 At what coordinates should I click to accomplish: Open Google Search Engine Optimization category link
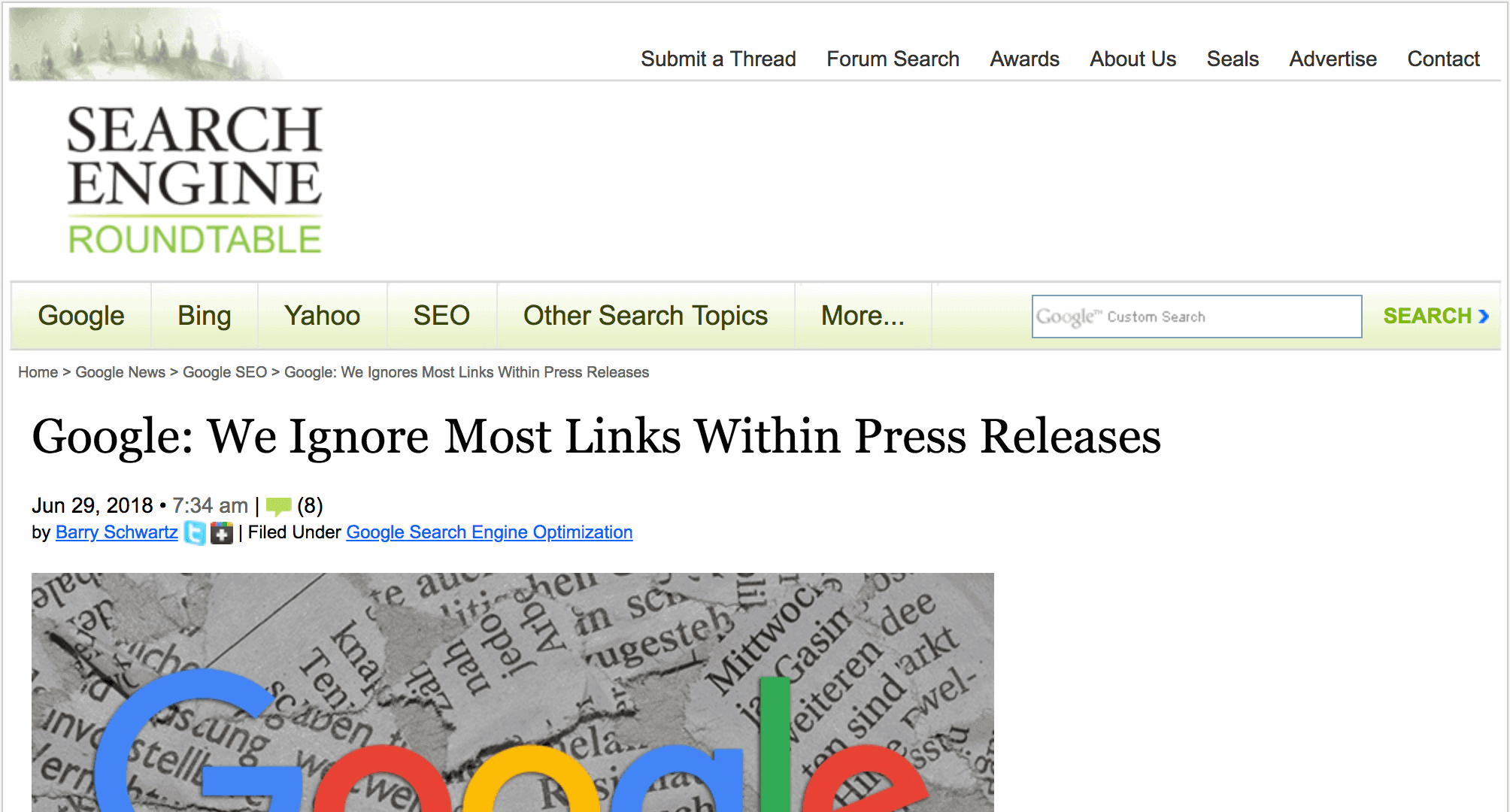(490, 532)
